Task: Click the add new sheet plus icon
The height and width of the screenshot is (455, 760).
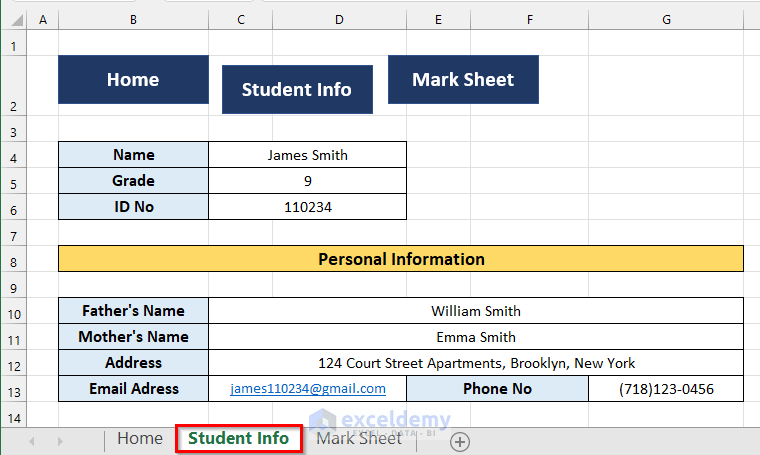Action: (459, 440)
